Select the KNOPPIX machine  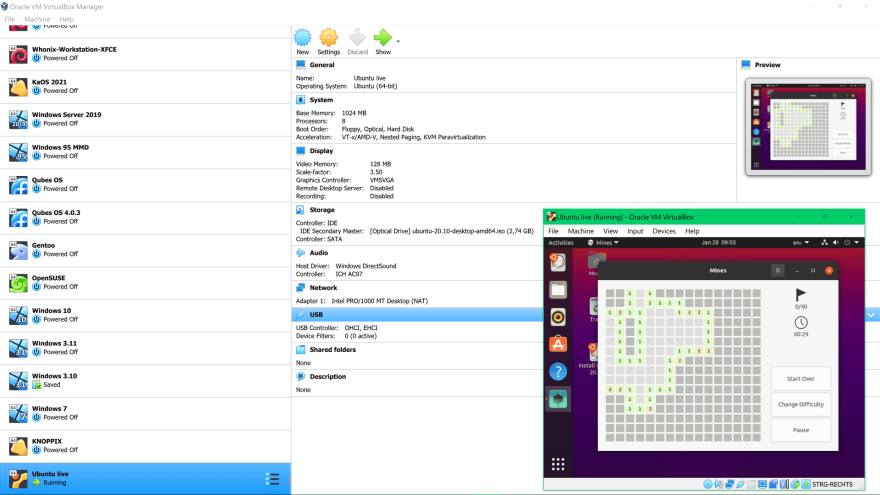coord(145,446)
